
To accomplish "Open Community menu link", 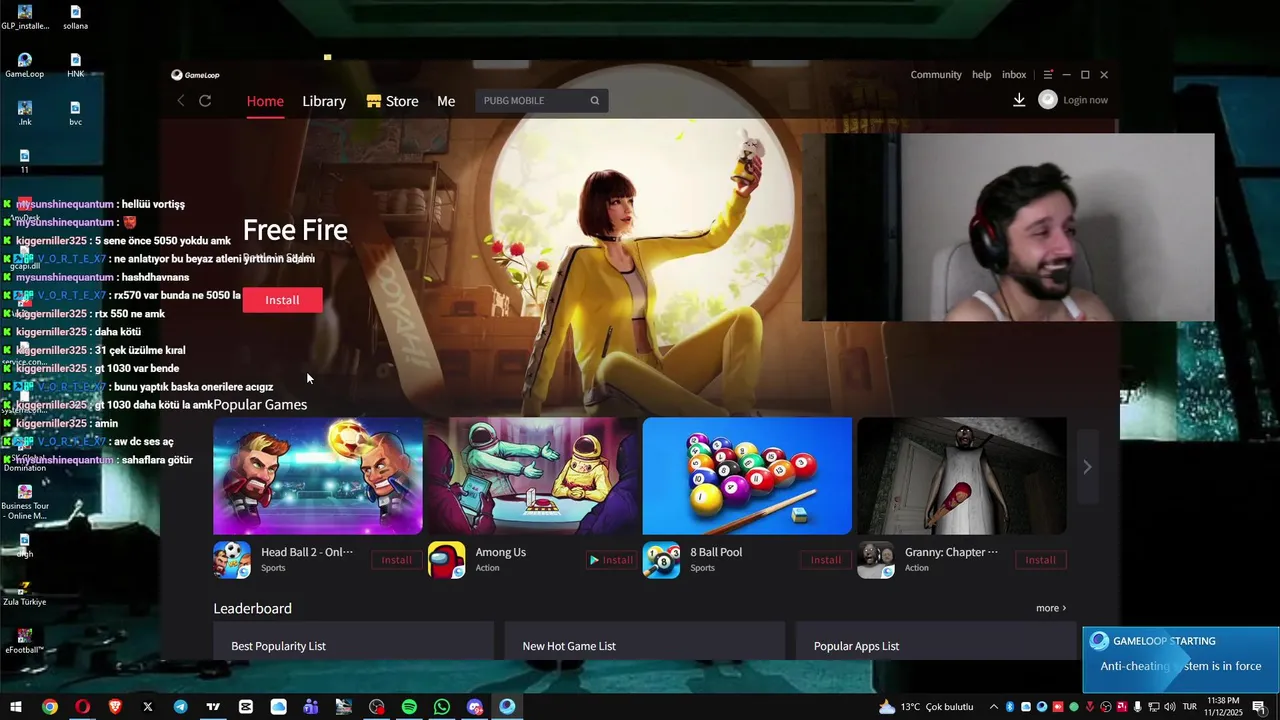I will 936,75.
